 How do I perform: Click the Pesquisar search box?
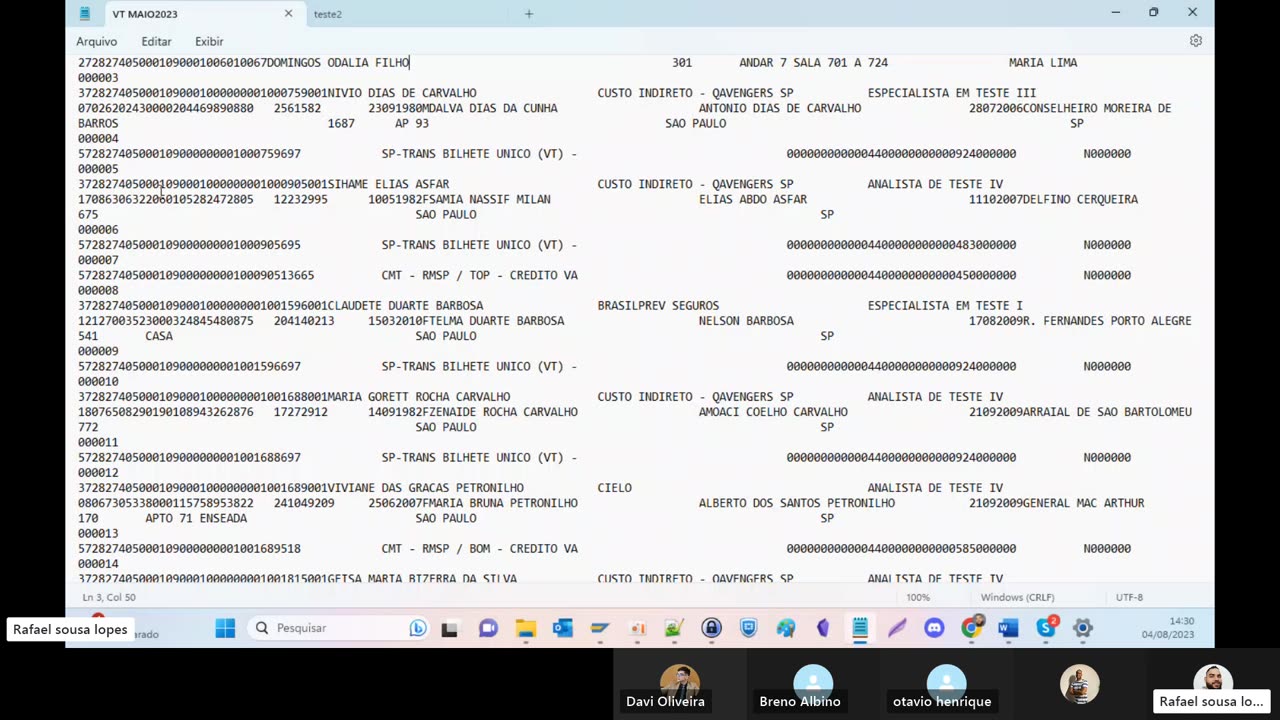[x=338, y=628]
